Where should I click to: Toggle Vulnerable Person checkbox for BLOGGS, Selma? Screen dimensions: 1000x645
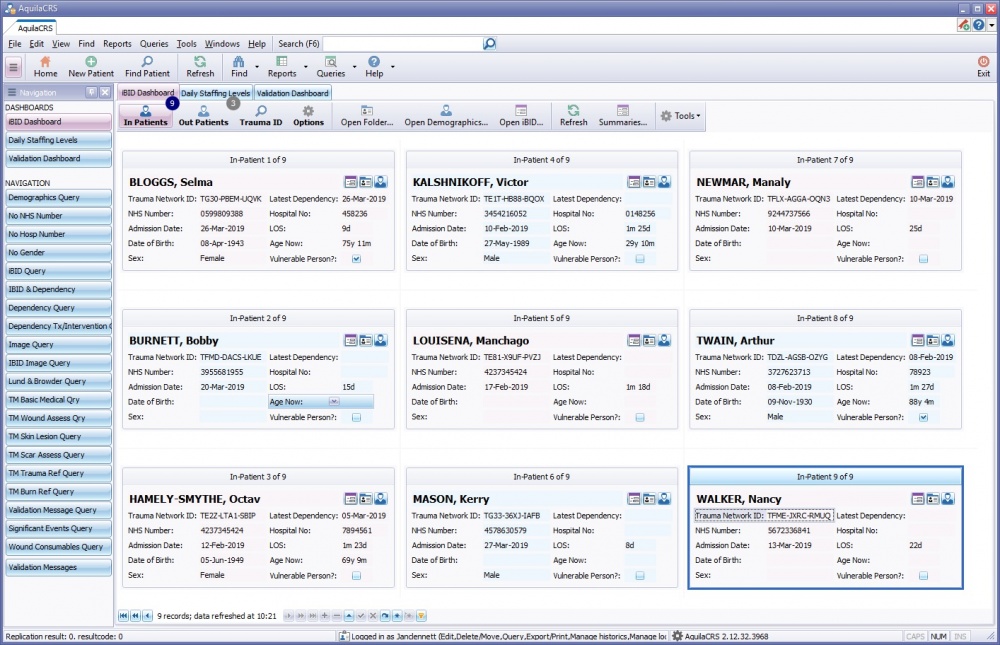point(356,259)
